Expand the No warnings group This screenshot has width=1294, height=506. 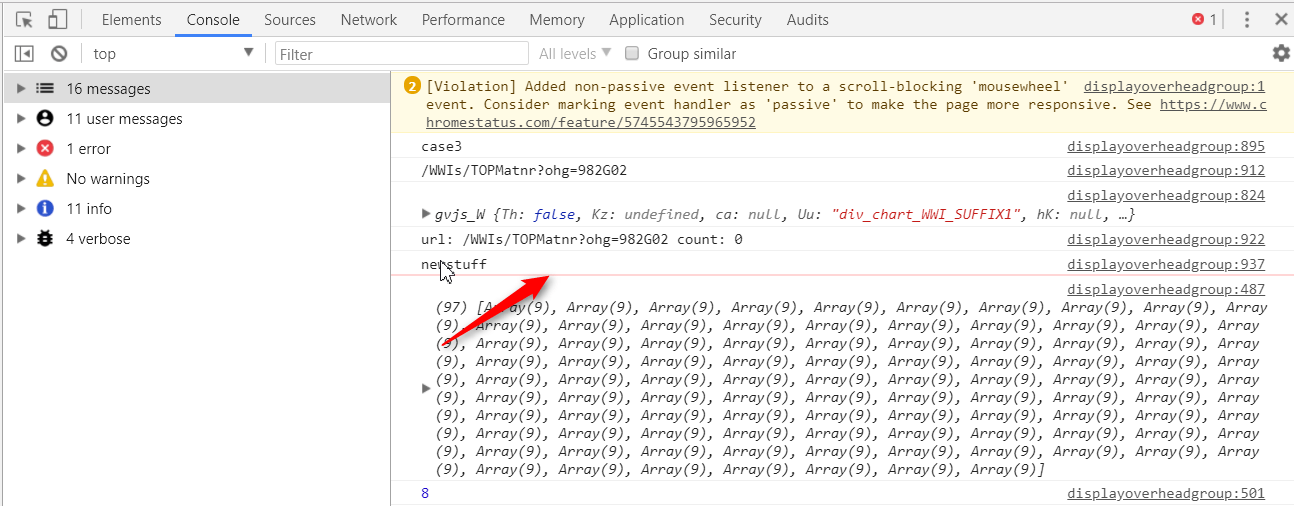point(21,179)
